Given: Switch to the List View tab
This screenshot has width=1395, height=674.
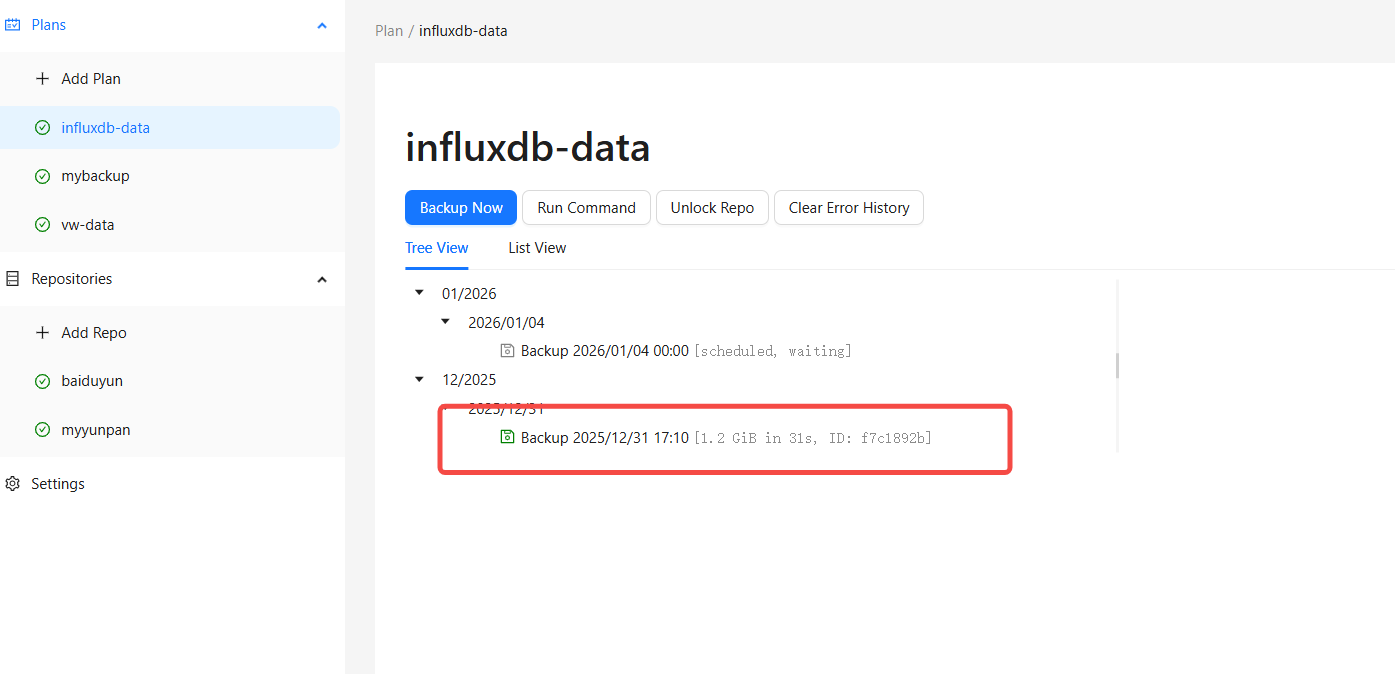Looking at the screenshot, I should (537, 248).
